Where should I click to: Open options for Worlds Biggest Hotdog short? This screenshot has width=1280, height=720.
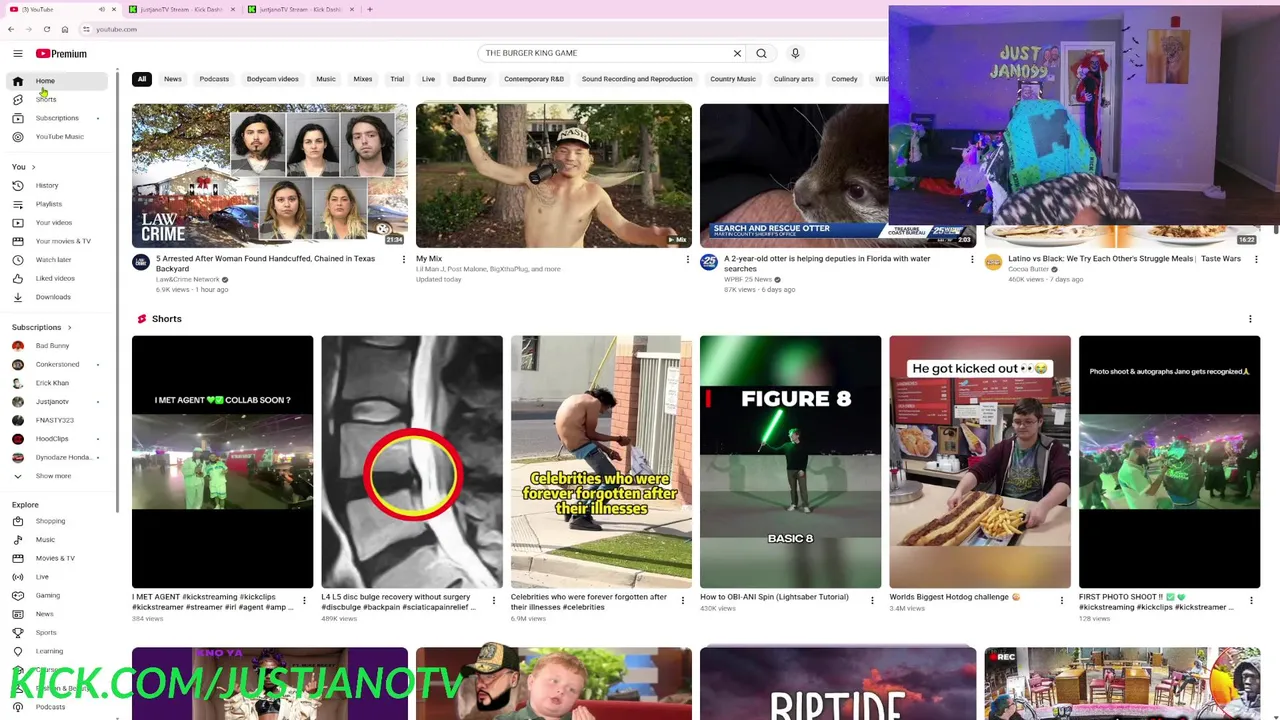click(1062, 601)
